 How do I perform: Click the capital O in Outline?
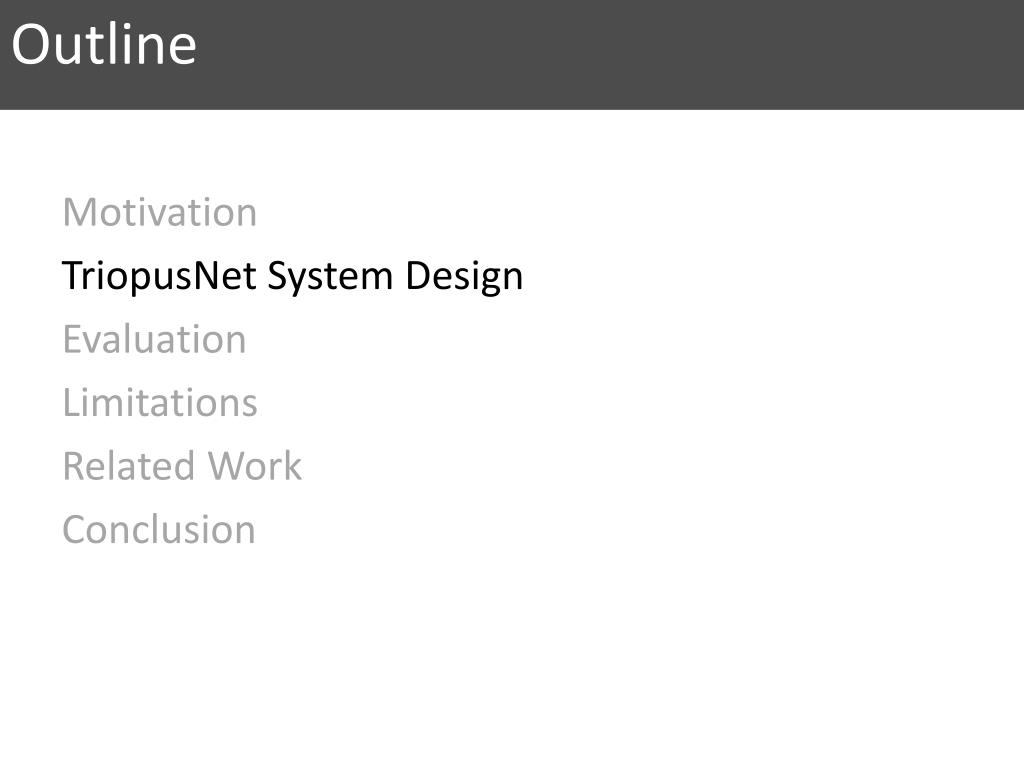(29, 45)
